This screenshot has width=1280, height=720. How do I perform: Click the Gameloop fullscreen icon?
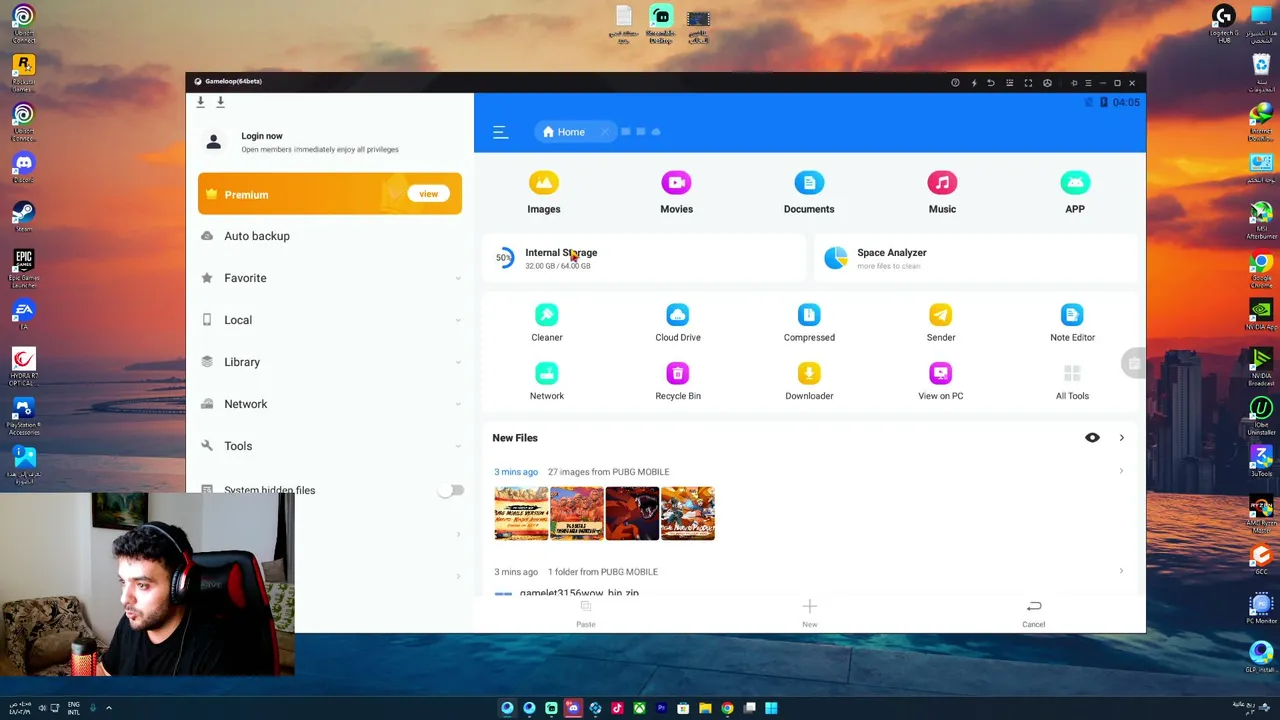tap(1028, 83)
